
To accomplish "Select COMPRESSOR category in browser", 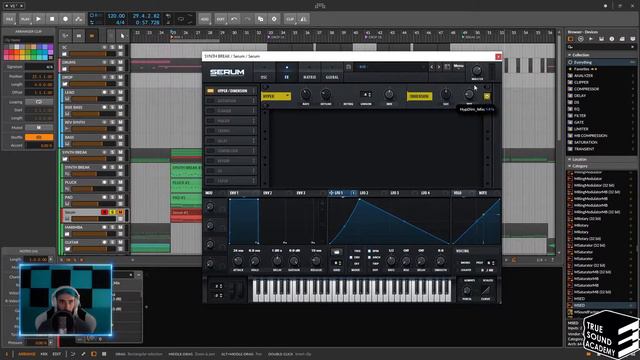I will (x=586, y=89).
